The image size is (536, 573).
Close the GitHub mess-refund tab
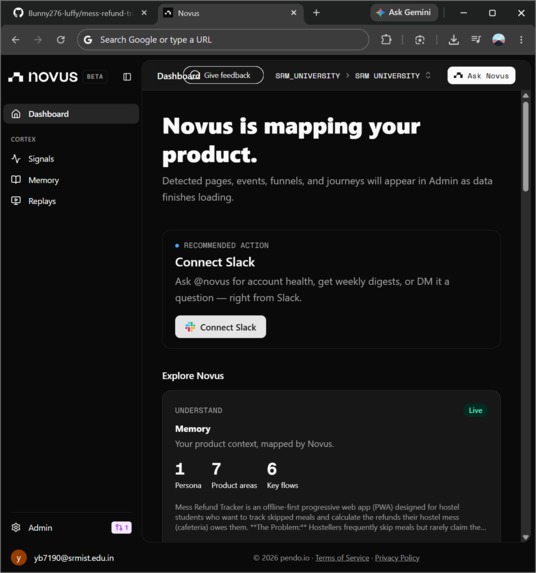(x=144, y=13)
